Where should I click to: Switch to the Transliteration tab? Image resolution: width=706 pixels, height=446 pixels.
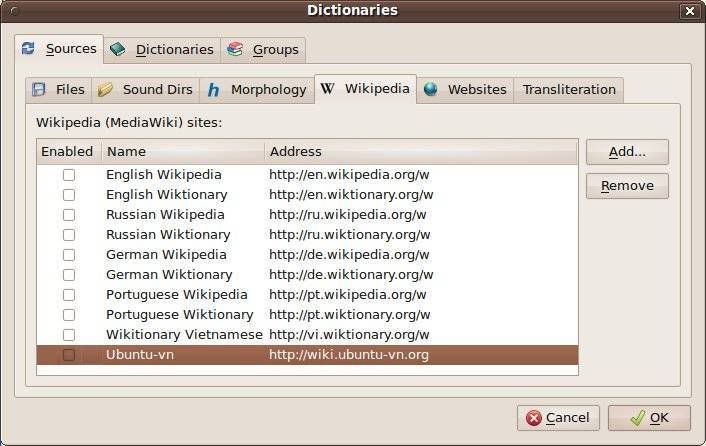coord(569,89)
